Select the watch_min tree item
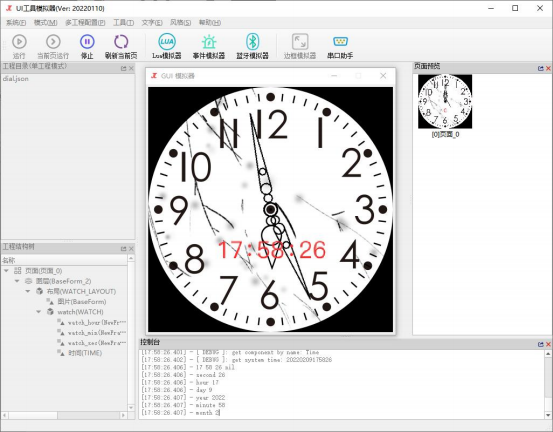The image size is (553, 432). click(97, 333)
